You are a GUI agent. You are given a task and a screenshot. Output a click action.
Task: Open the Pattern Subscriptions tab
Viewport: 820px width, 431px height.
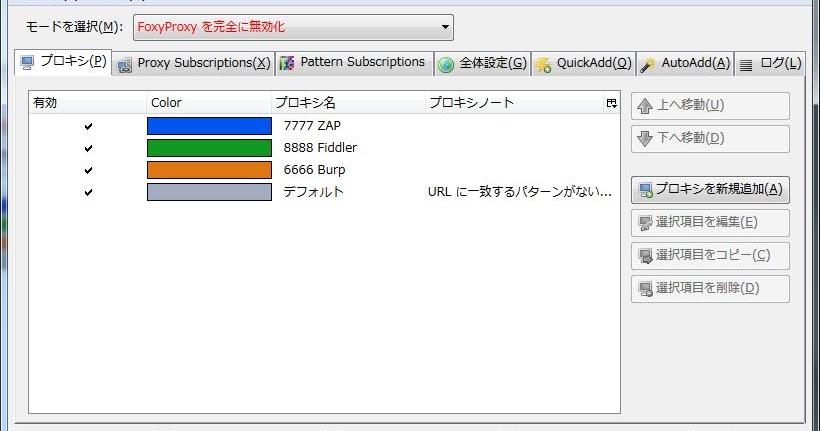coord(354,63)
